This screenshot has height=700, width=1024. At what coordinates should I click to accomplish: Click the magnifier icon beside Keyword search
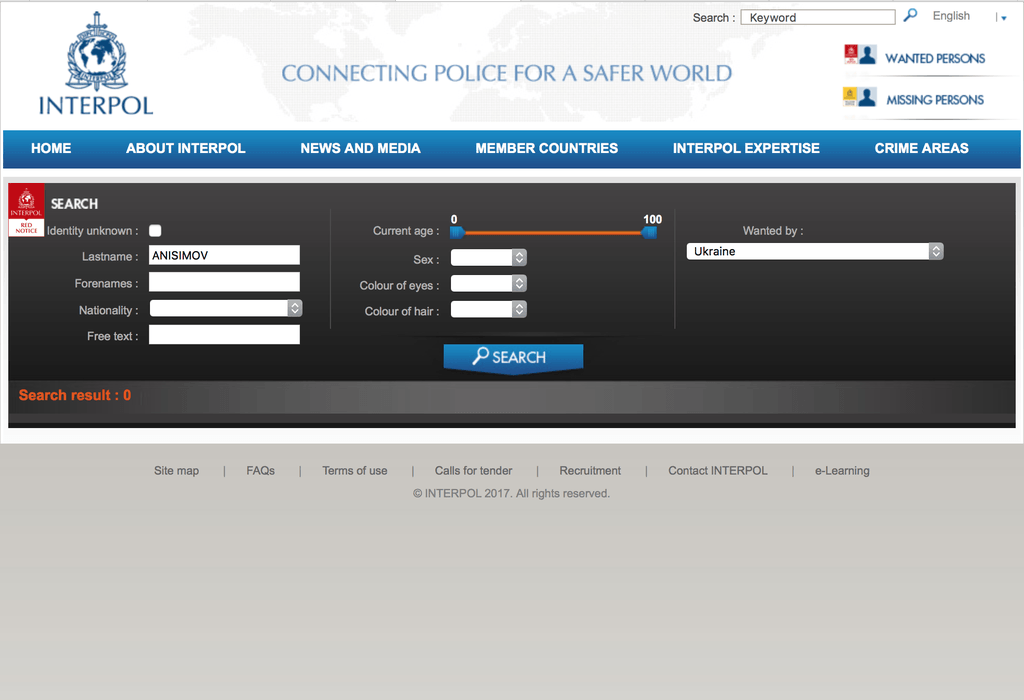pyautogui.click(x=910, y=16)
